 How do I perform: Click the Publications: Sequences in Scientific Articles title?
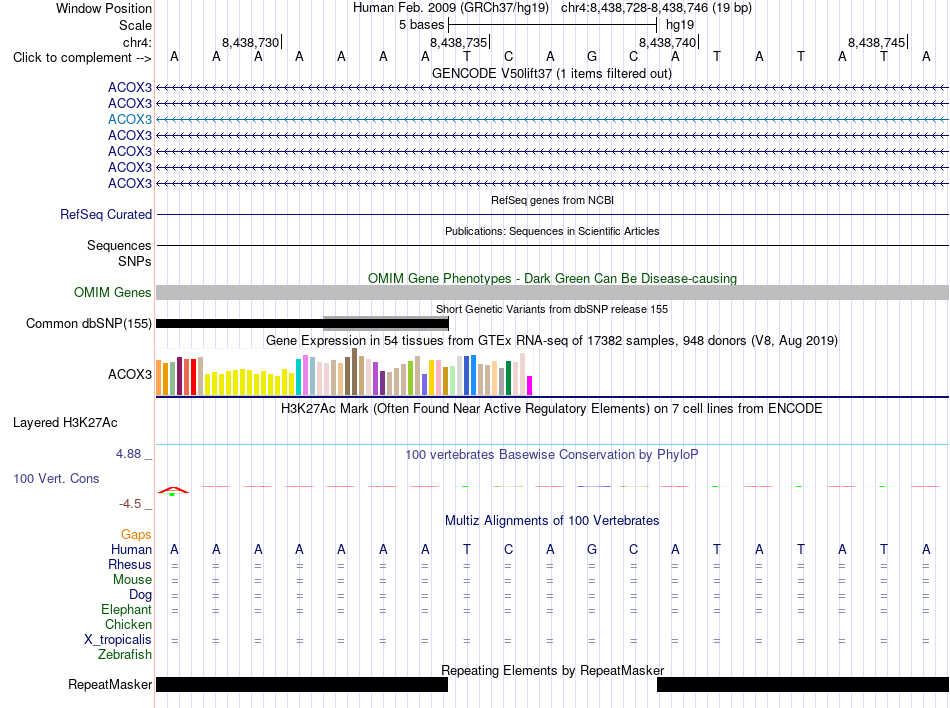(x=552, y=231)
